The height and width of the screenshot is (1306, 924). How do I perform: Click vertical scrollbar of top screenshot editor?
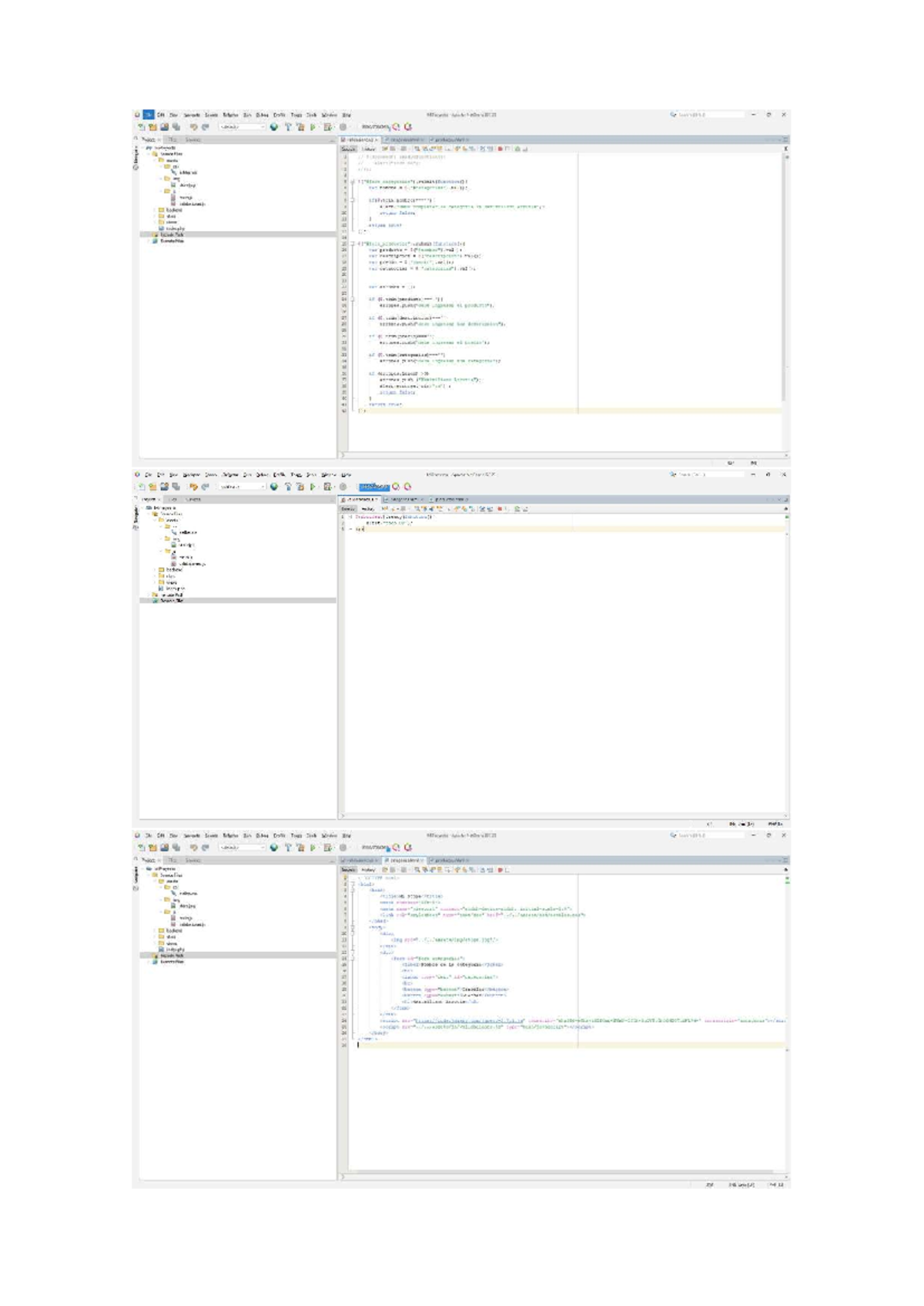(785, 277)
